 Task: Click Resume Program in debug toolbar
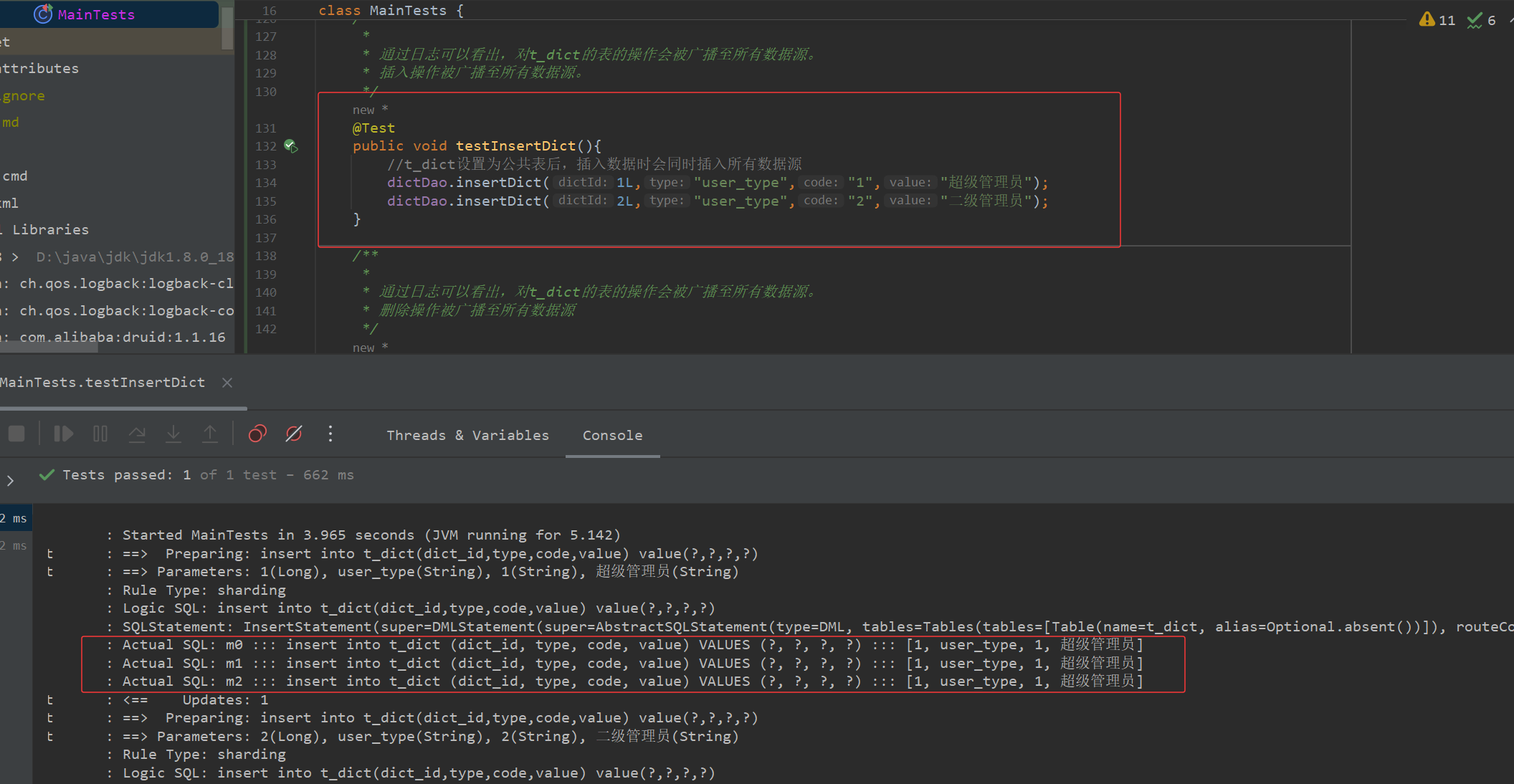coord(63,434)
